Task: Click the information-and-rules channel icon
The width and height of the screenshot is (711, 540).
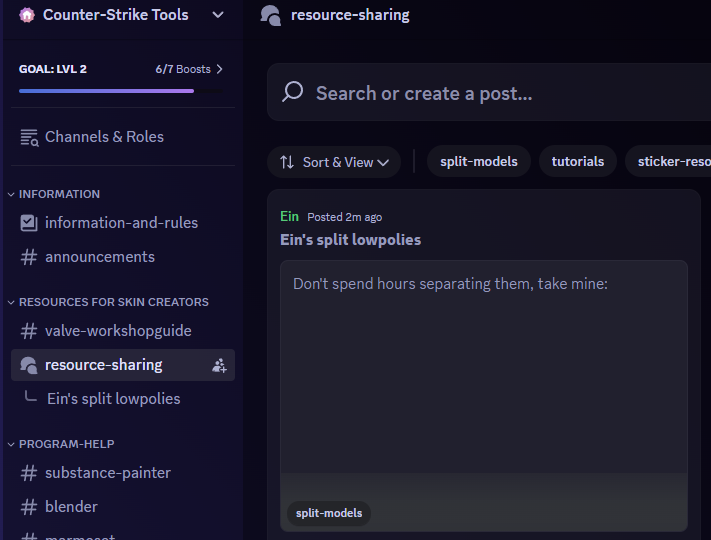Action: point(29,223)
